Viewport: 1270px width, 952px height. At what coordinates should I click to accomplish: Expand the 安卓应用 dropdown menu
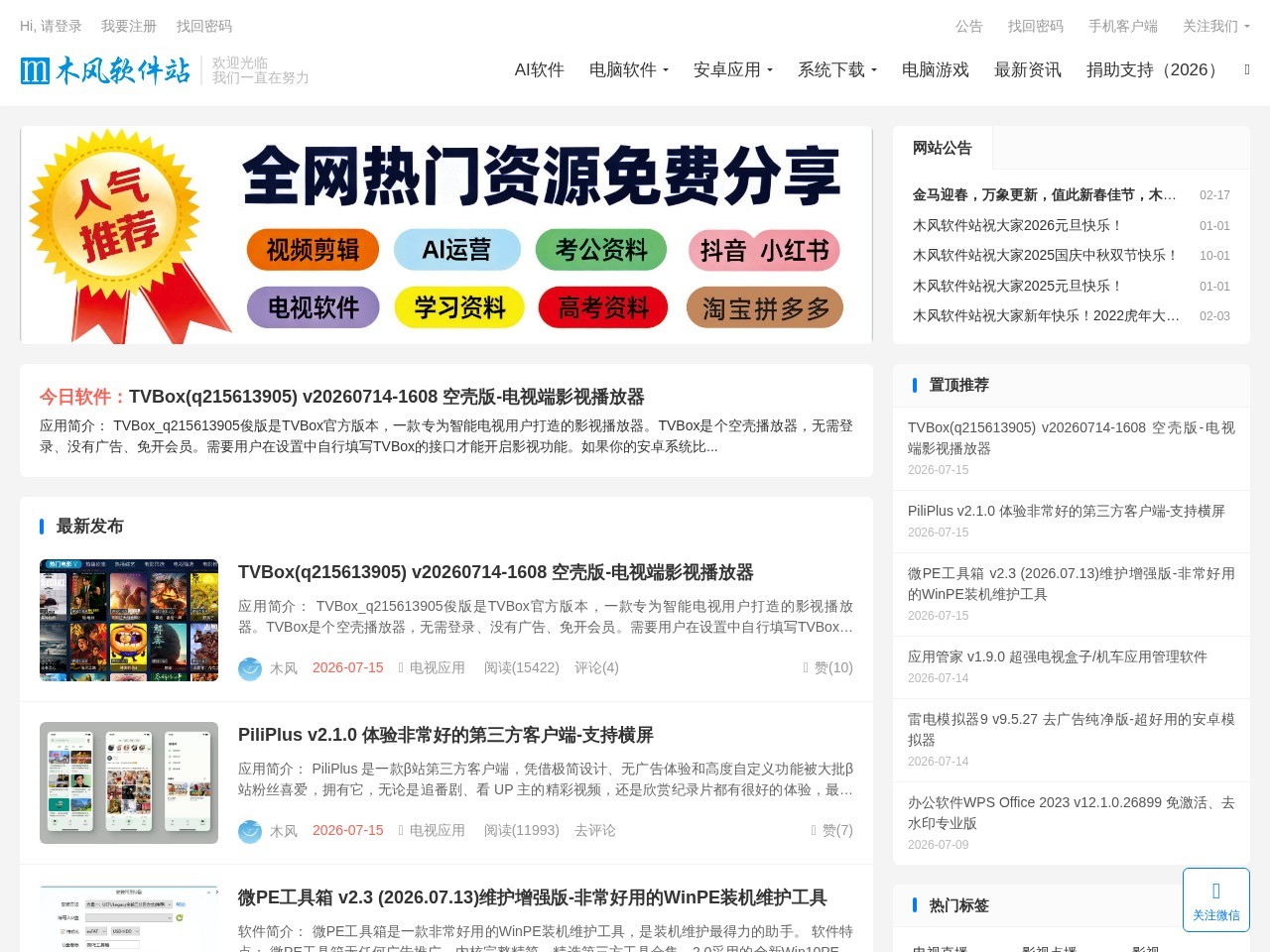click(733, 69)
